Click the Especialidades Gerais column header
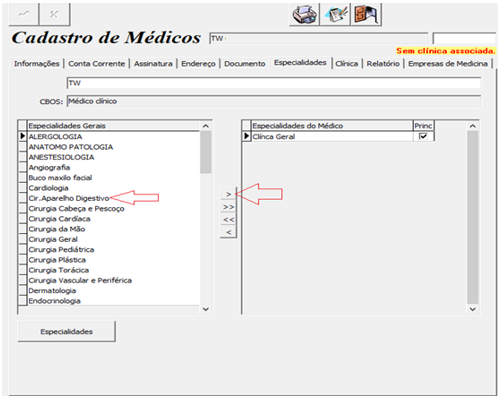The image size is (500, 399). 113,126
